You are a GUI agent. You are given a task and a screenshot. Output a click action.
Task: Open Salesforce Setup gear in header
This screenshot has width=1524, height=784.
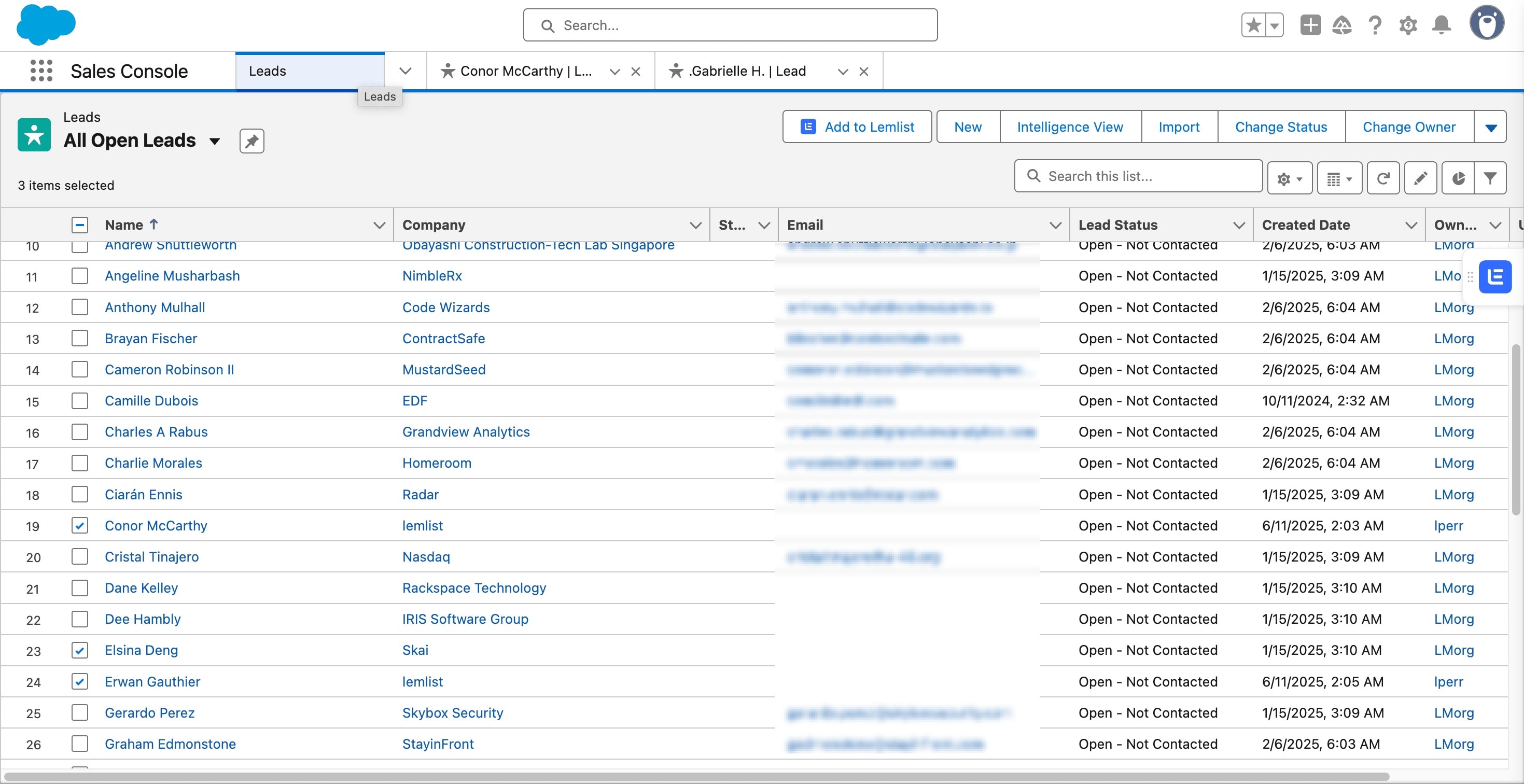click(x=1408, y=25)
